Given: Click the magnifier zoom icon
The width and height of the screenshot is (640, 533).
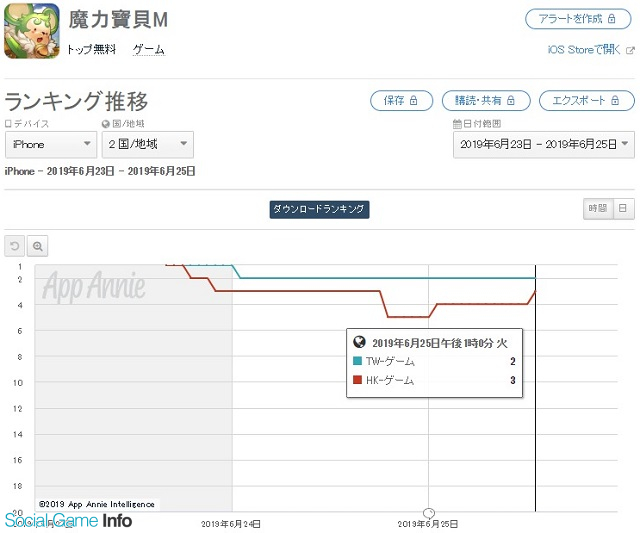Looking at the screenshot, I should [38, 246].
